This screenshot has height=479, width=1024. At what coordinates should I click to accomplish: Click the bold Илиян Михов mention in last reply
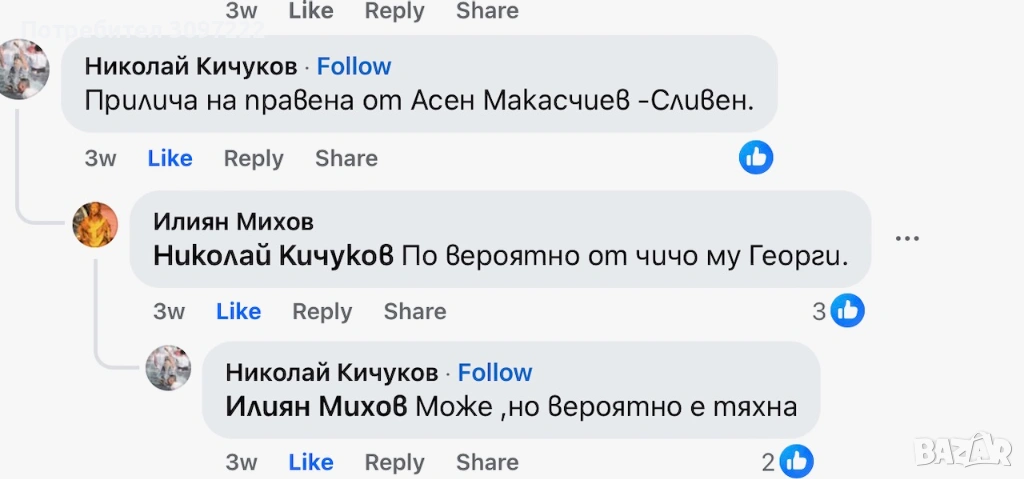(316, 407)
